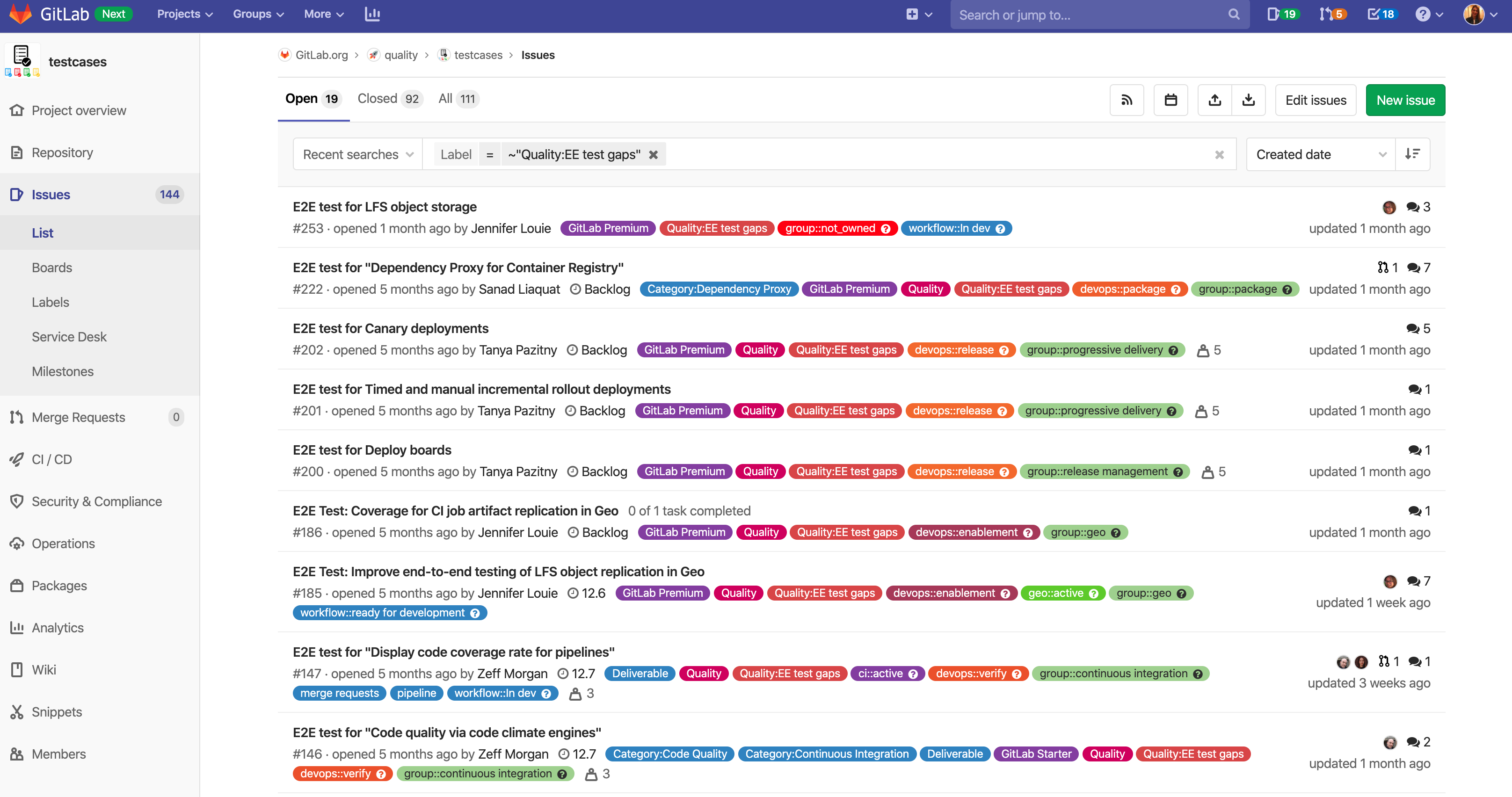Clear the entire search filter bar
Image resolution: width=1512 pixels, height=797 pixels.
tap(1219, 155)
